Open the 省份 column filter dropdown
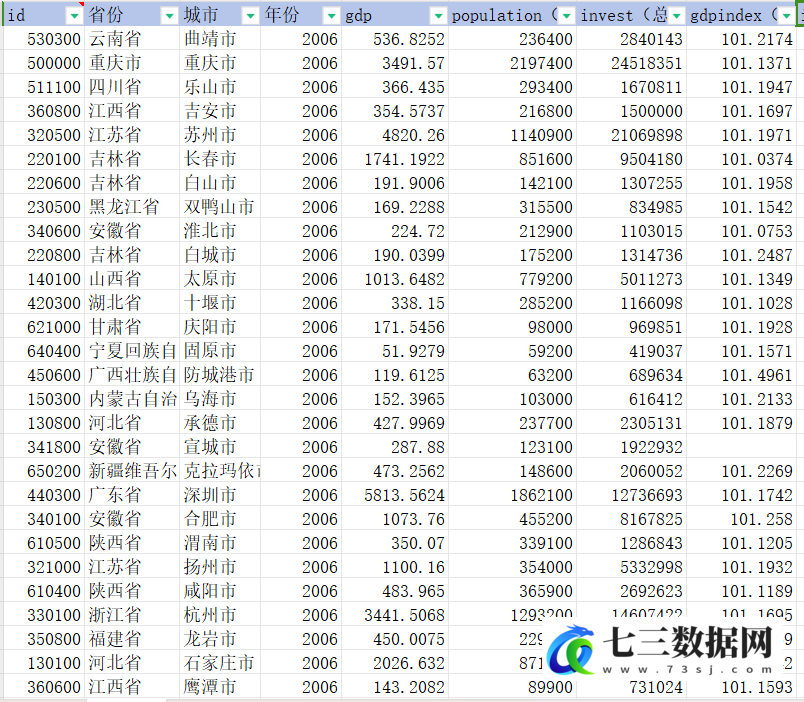804x702 pixels. (169, 16)
